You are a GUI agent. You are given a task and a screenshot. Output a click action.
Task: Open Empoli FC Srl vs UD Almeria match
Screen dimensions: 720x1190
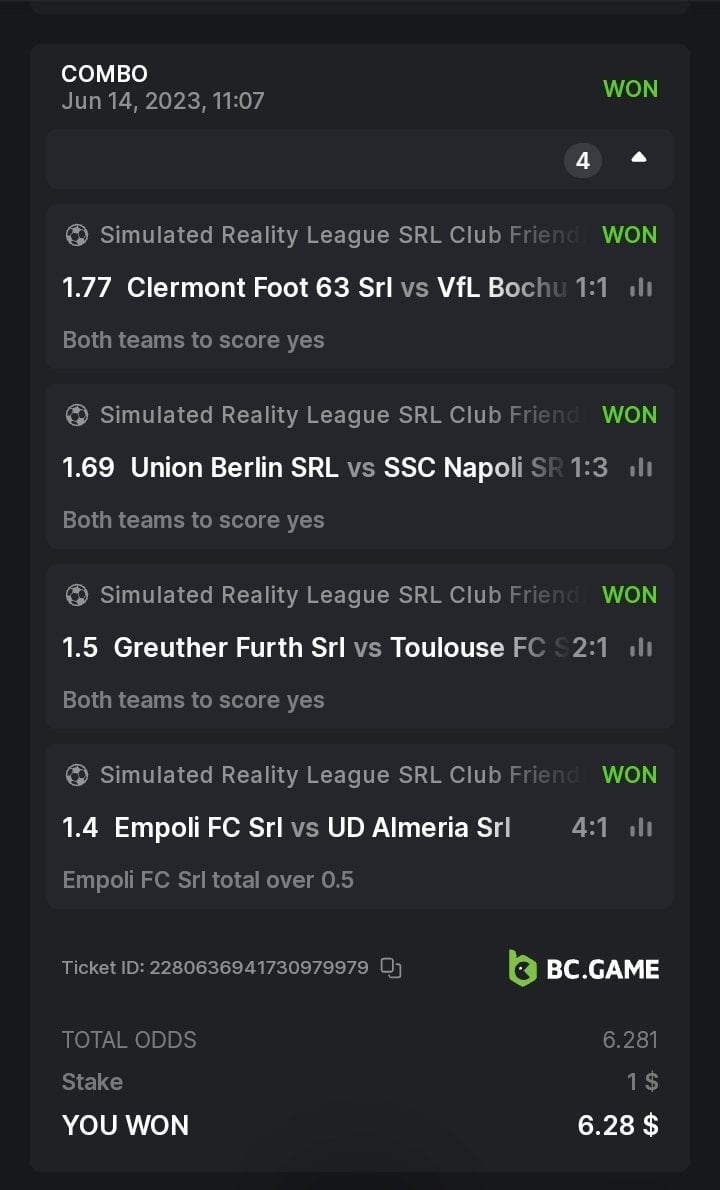pos(312,828)
